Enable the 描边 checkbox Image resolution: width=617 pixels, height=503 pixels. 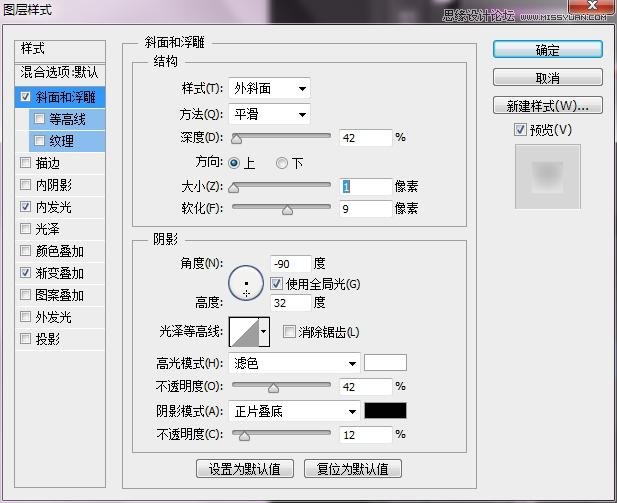tap(25, 163)
